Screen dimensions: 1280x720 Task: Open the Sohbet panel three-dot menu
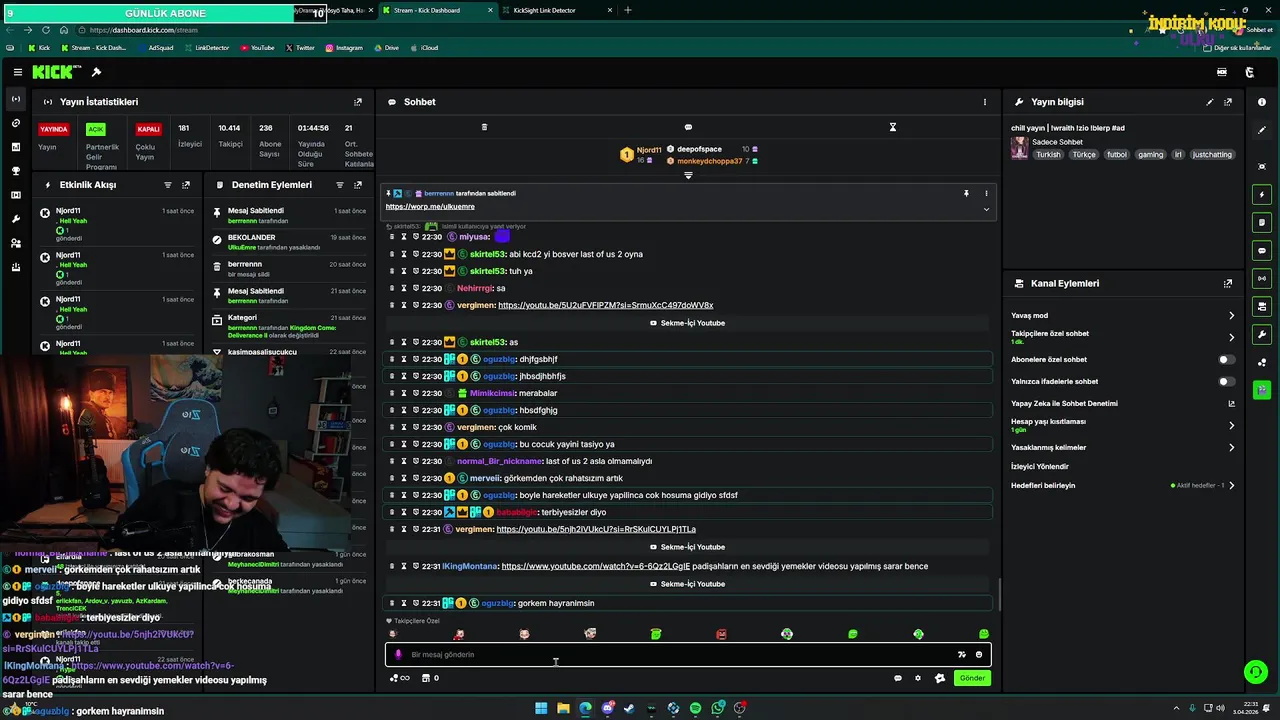[985, 102]
